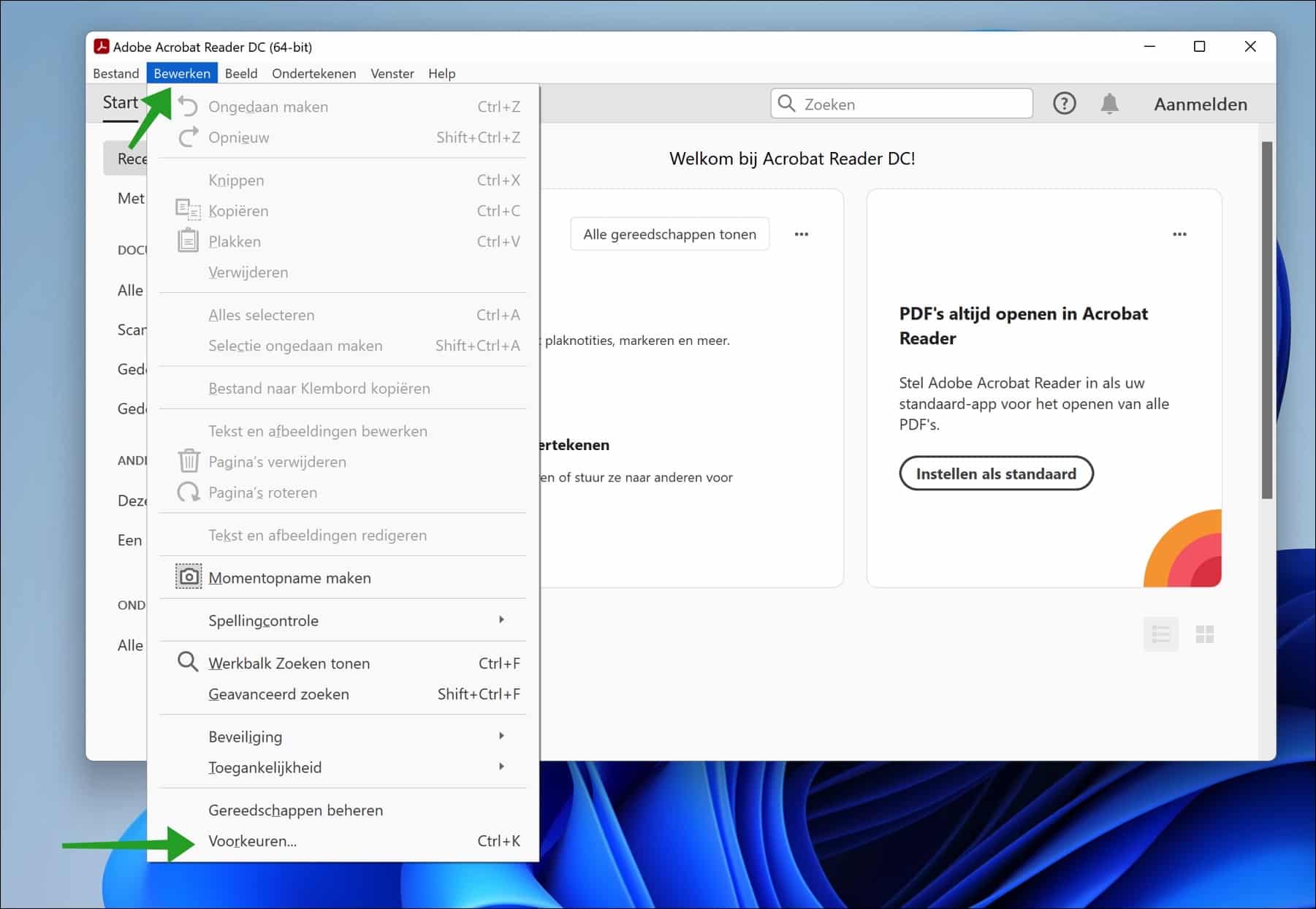The width and height of the screenshot is (1316, 909).
Task: Expand the Spellingcontrole submenu
Action: 343,620
